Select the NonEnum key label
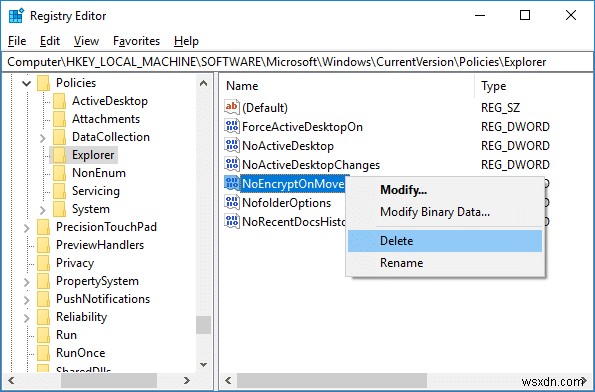This screenshot has height=392, width=595. [x=99, y=173]
